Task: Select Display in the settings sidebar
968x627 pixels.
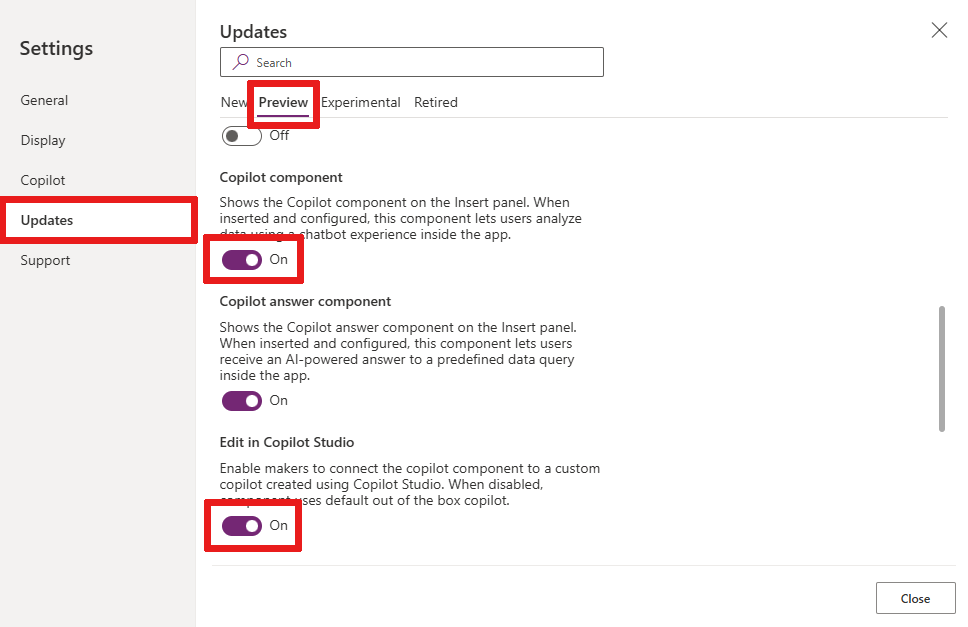Action: [x=42, y=140]
